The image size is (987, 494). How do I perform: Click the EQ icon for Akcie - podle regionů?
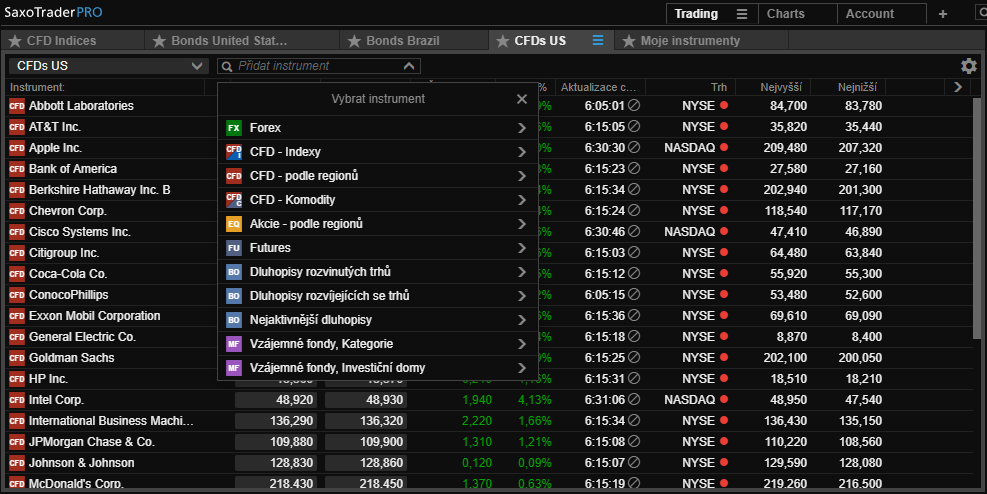(234, 223)
